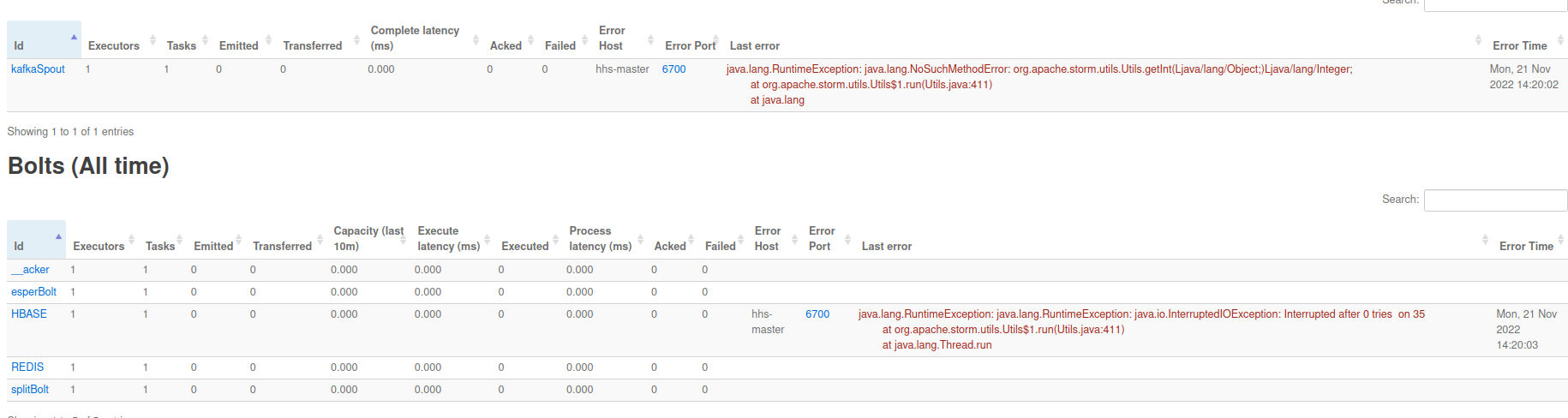The height and width of the screenshot is (418, 1568).
Task: Sort bolts table by Capacity (last 10m) arrow
Action: point(403,241)
